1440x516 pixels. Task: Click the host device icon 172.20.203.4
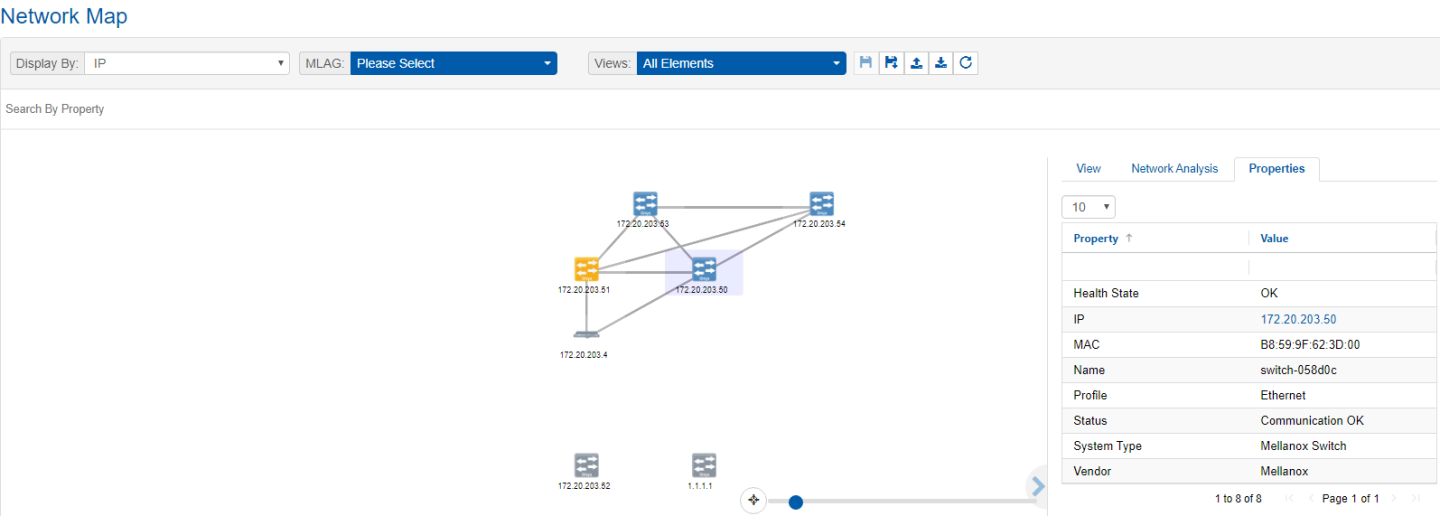(x=586, y=334)
